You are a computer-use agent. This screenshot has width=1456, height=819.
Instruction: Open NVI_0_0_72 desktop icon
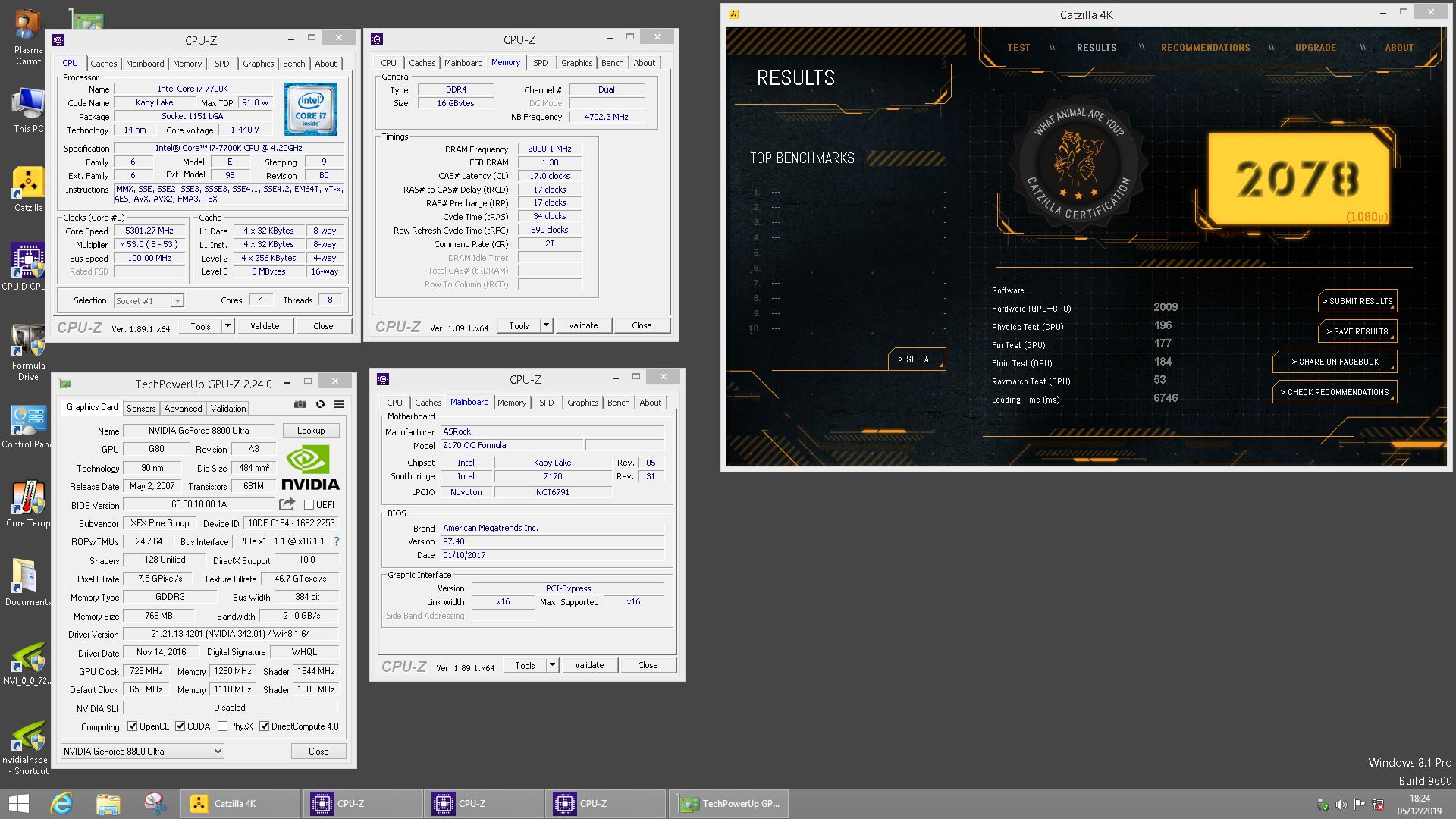click(x=28, y=664)
